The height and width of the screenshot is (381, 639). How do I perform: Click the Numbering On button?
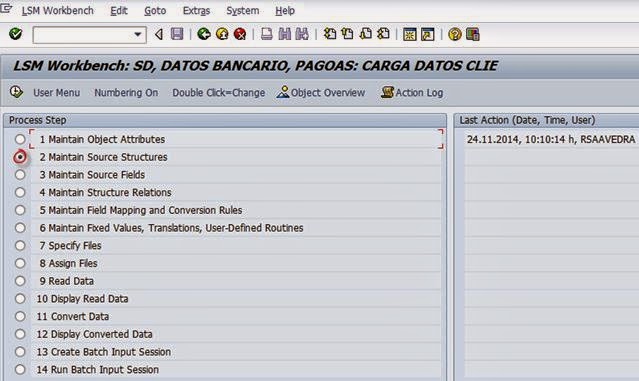pyautogui.click(x=126, y=92)
